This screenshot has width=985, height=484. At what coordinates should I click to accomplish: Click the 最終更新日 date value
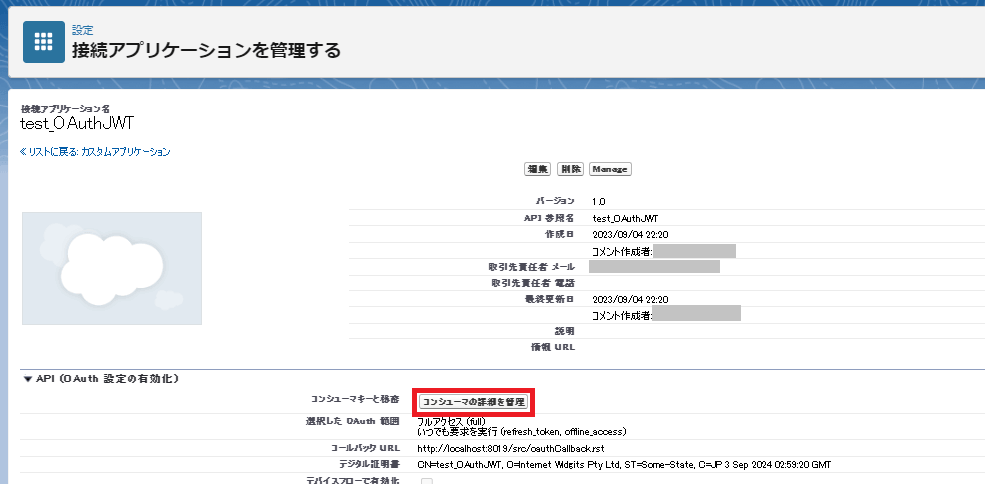coord(630,299)
